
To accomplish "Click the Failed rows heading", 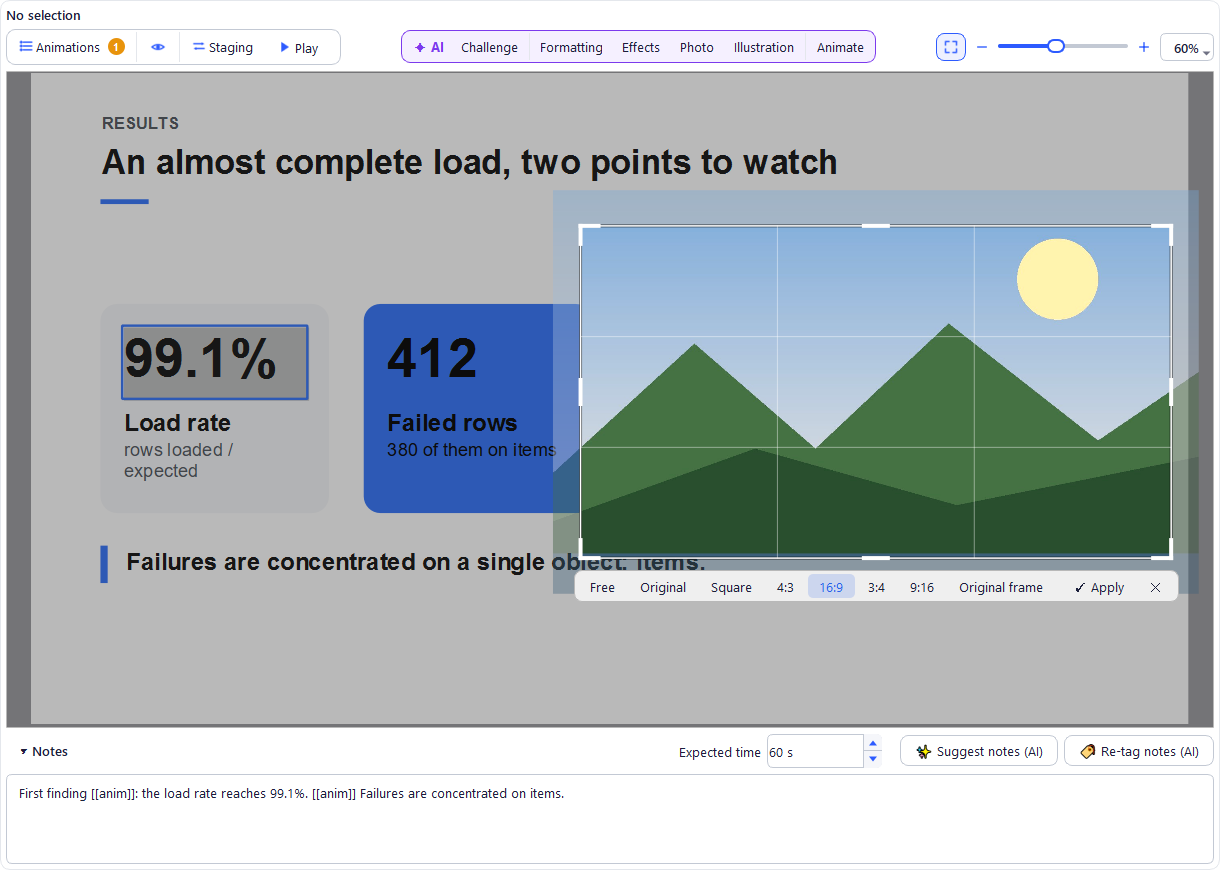I will click(452, 423).
